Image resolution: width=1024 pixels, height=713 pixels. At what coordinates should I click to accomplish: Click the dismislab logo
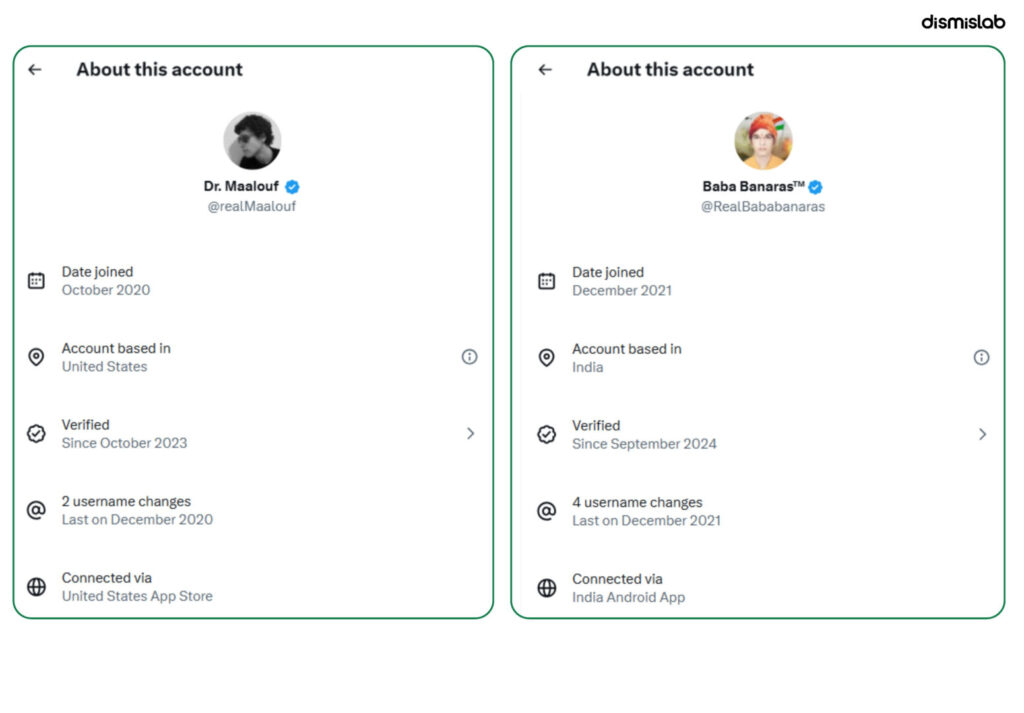(x=963, y=22)
